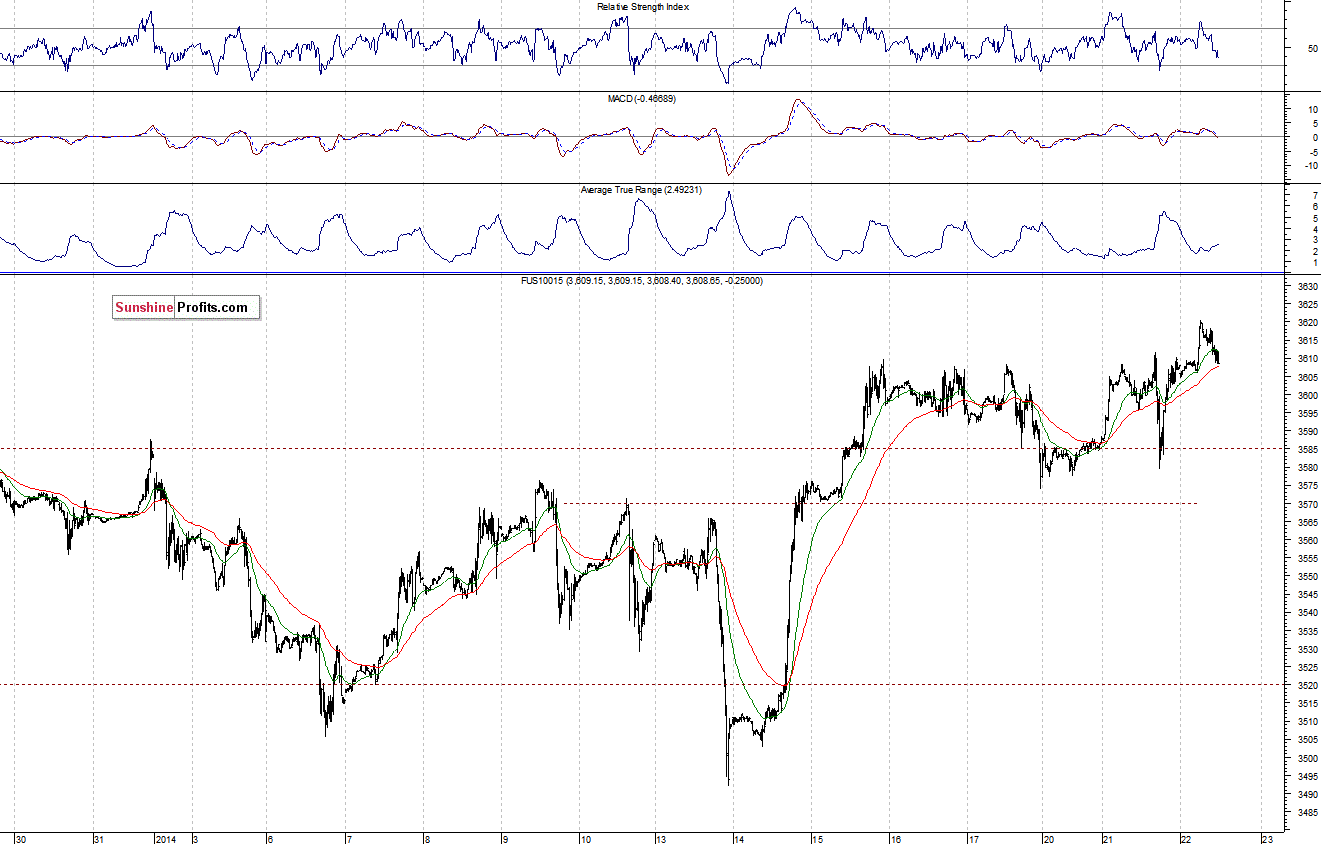This screenshot has width=1321, height=844.
Task: Click the MACD (-0.46689) panel title
Action: pyautogui.click(x=643, y=98)
